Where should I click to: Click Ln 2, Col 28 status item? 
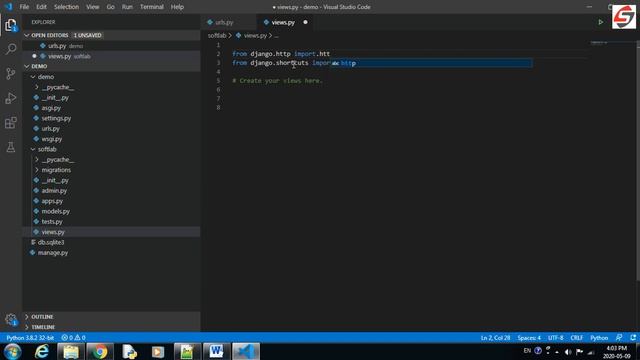coord(496,338)
